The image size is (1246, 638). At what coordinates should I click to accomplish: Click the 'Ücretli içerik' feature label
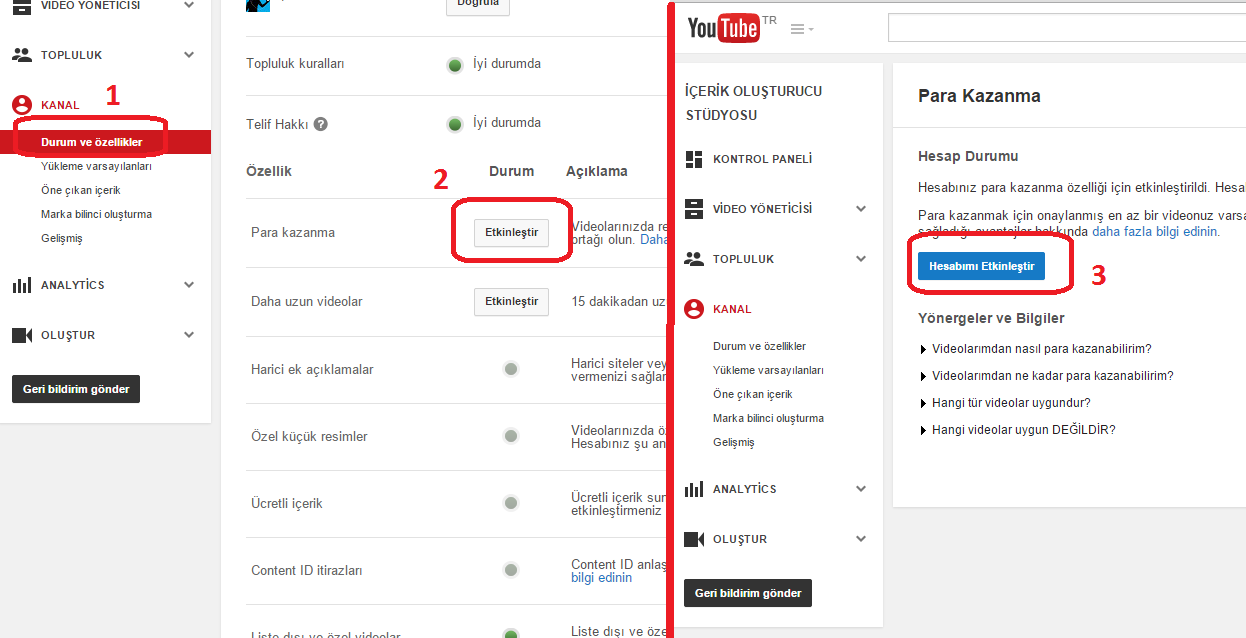tap(287, 503)
